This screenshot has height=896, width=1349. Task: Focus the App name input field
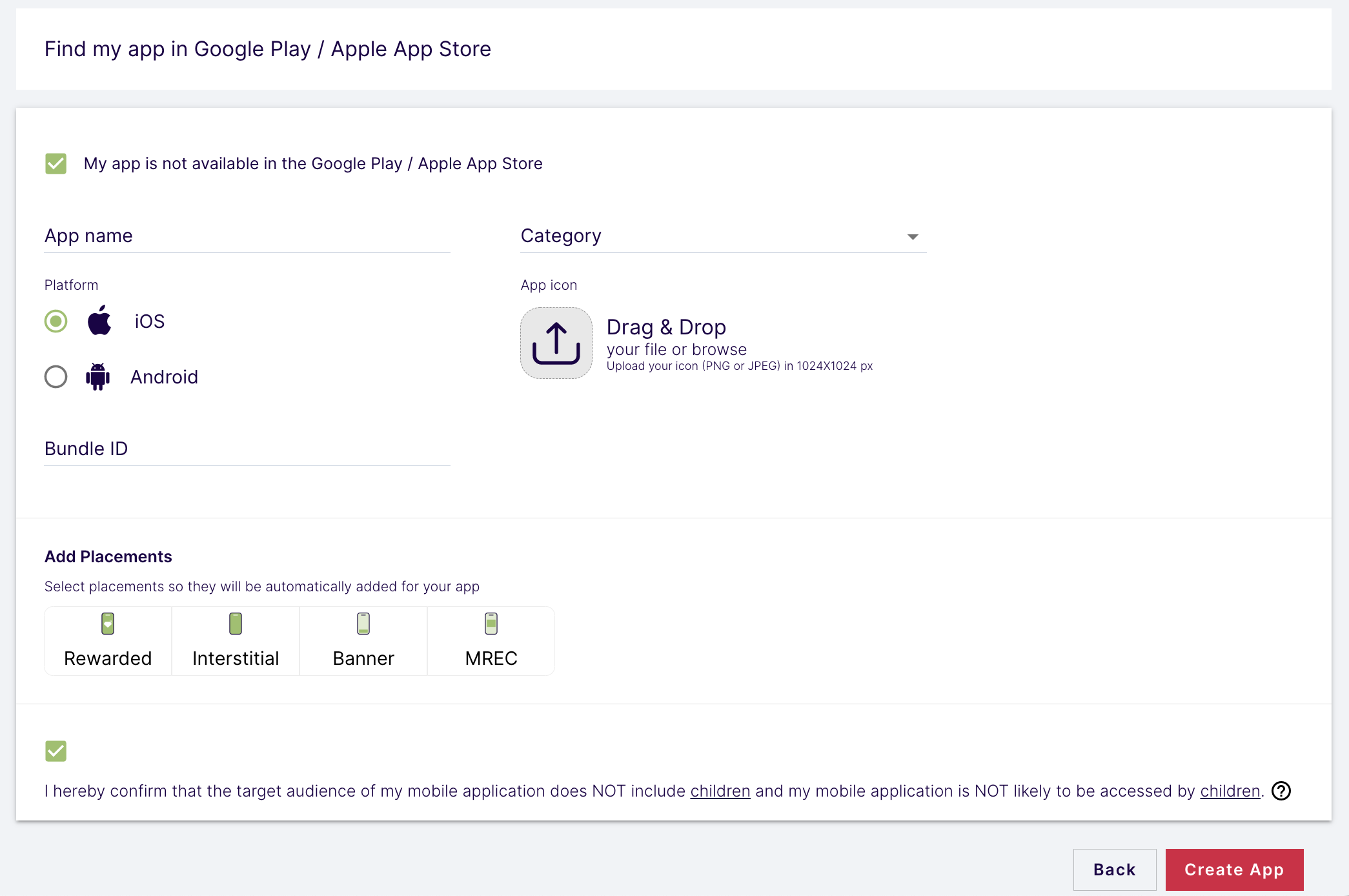[x=247, y=236]
